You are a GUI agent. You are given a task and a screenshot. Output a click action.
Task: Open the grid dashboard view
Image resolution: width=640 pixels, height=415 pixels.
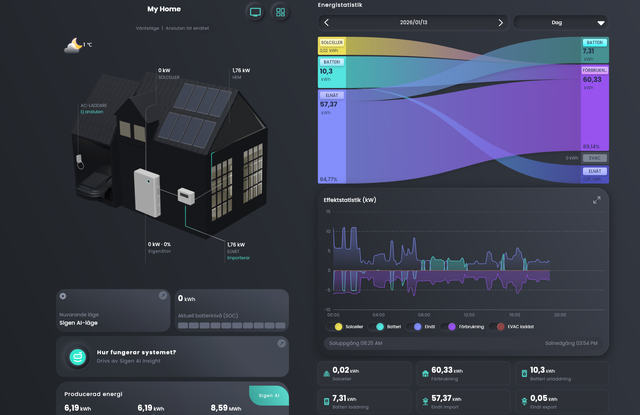(x=280, y=12)
